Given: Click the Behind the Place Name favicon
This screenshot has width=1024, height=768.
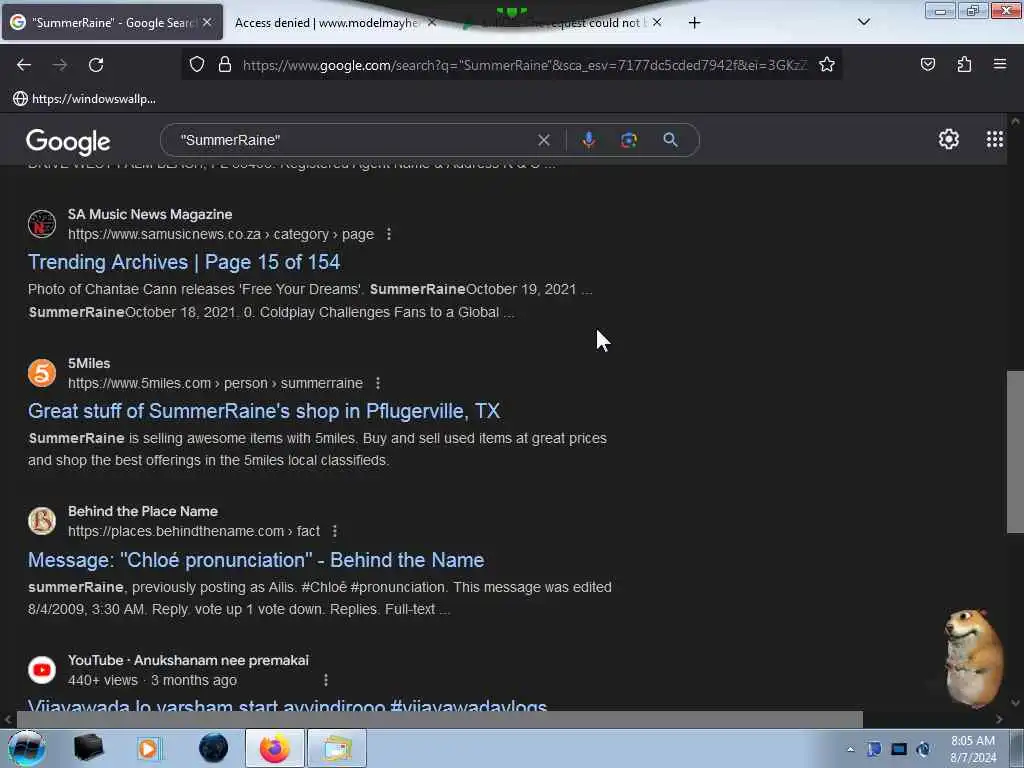Looking at the screenshot, I should [x=42, y=521].
